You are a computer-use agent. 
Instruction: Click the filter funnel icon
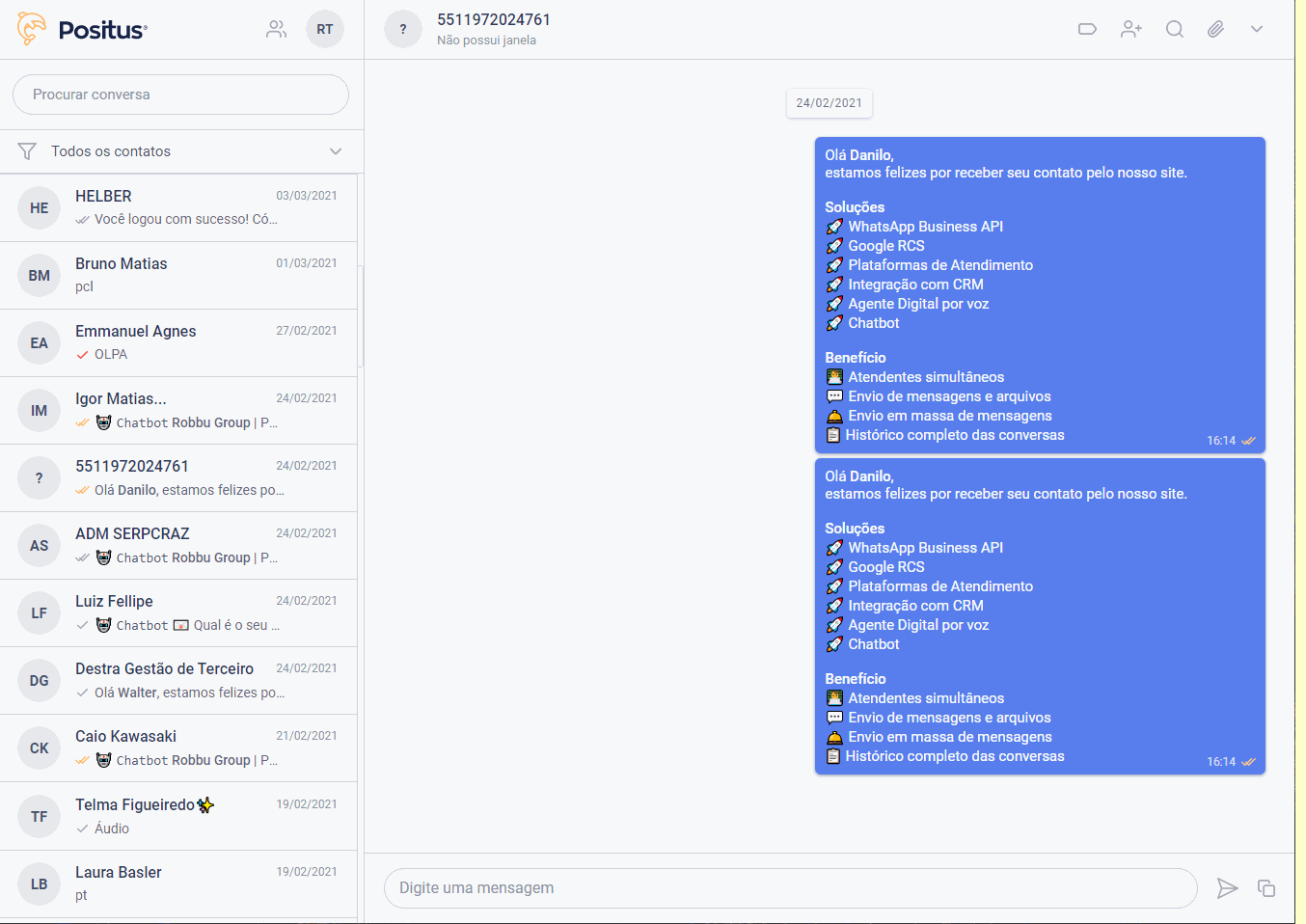(27, 151)
